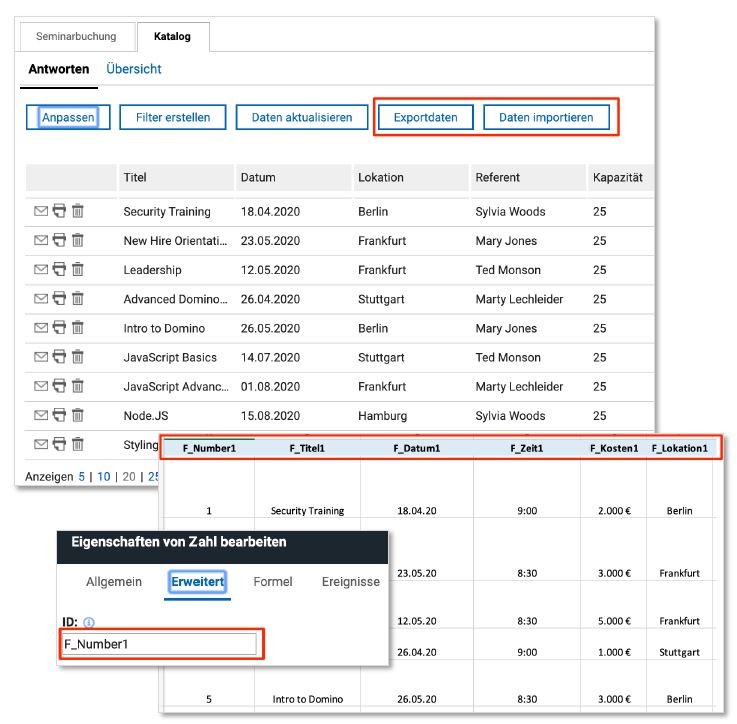The height and width of the screenshot is (724, 737).
Task: Sort by Titel column header
Action: coord(176,177)
